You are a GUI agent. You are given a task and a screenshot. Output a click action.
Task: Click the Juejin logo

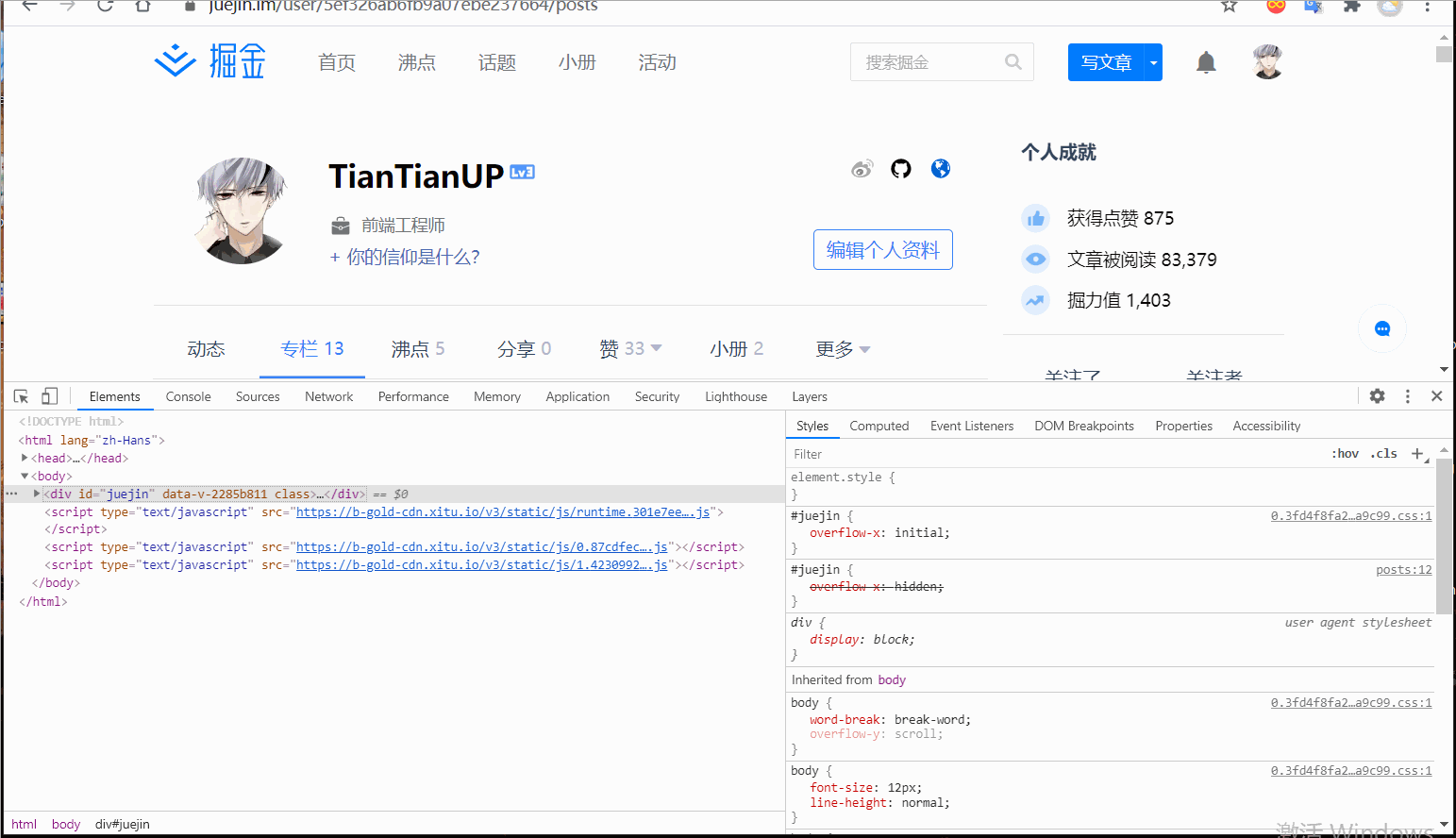209,59
